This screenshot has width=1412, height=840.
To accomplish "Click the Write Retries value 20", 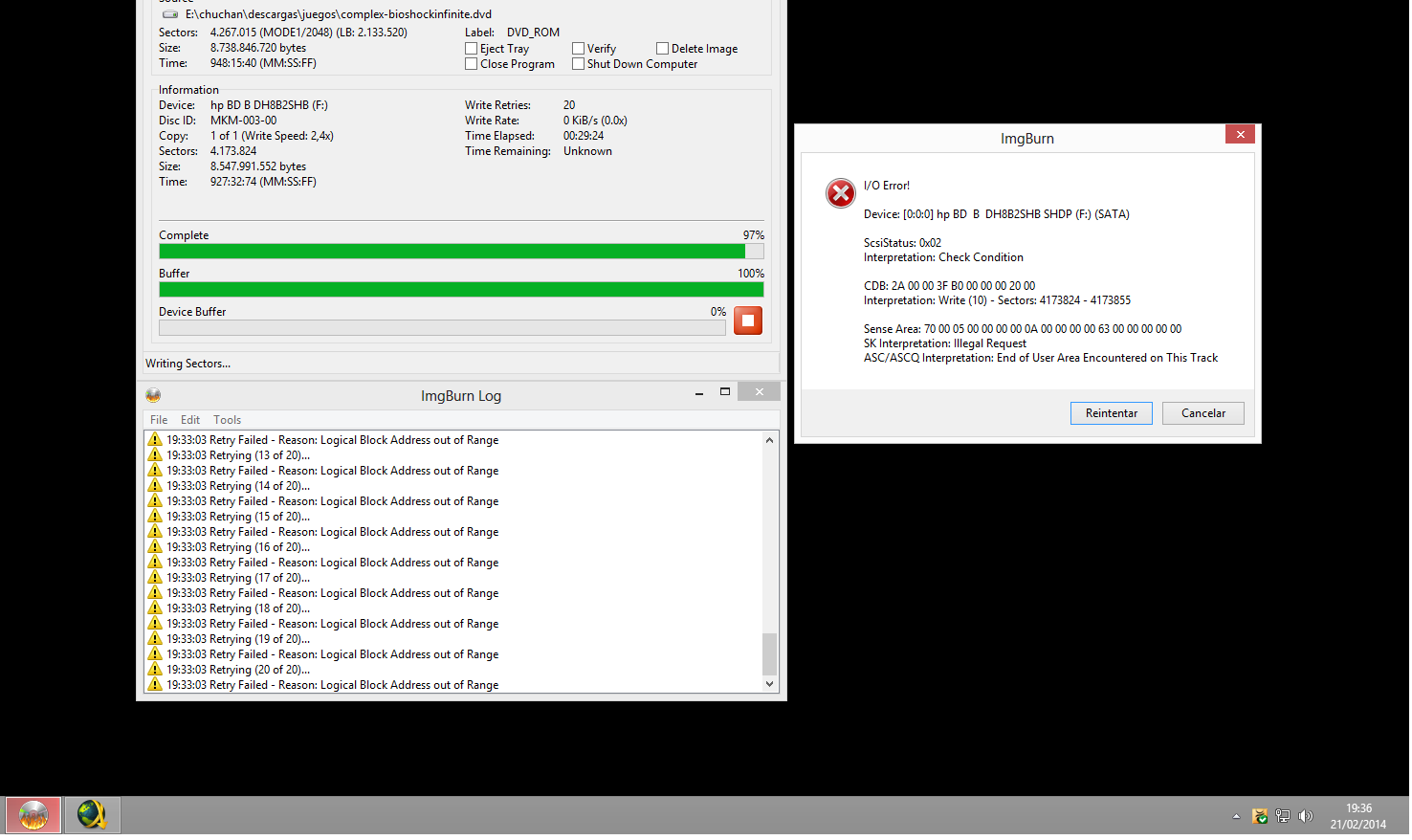I will 569,105.
